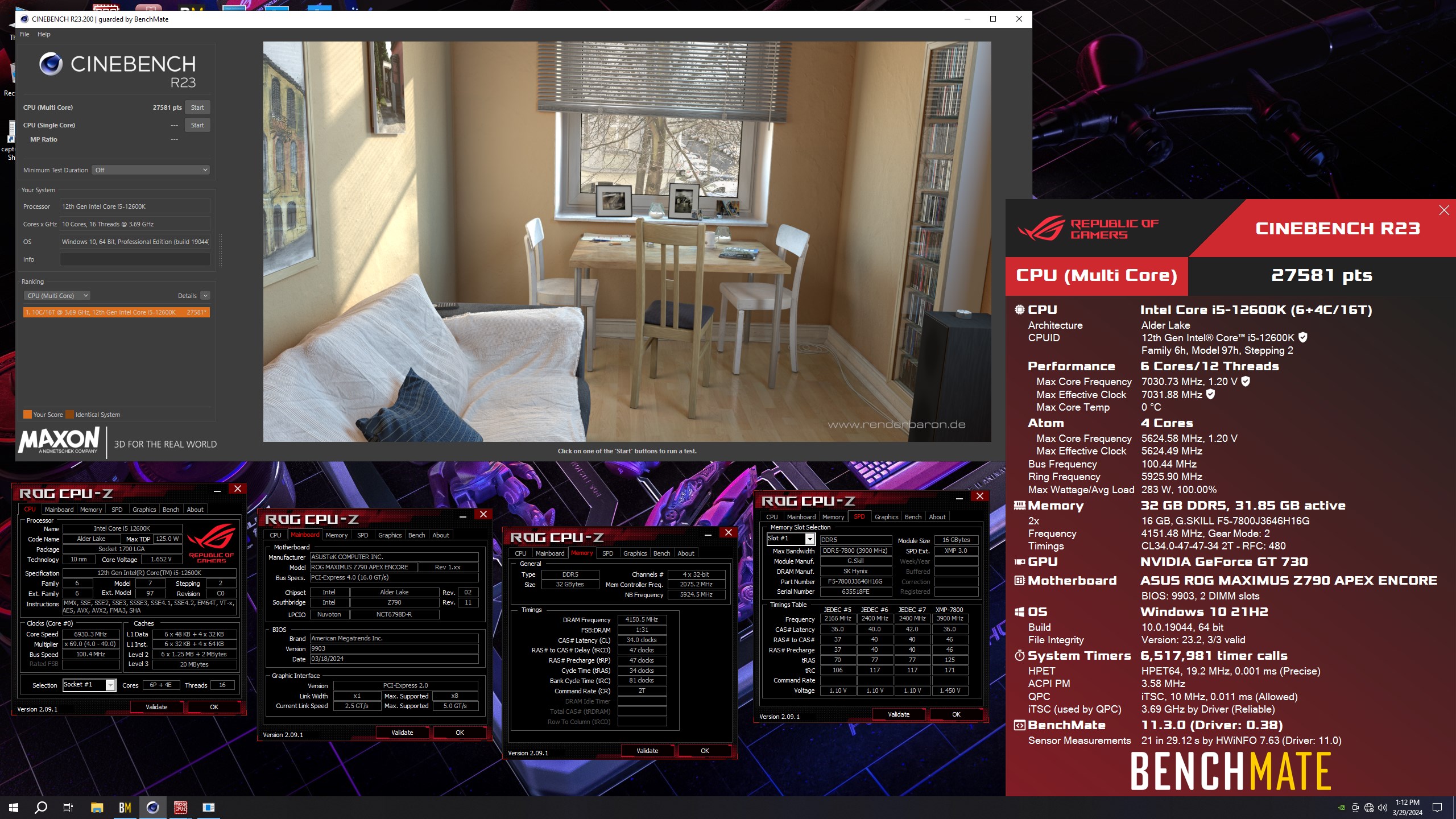Screen dimensions: 1456x819
Task: Switch to Mainboard tab in the leftmost CPU-Z window
Action: [x=59, y=510]
